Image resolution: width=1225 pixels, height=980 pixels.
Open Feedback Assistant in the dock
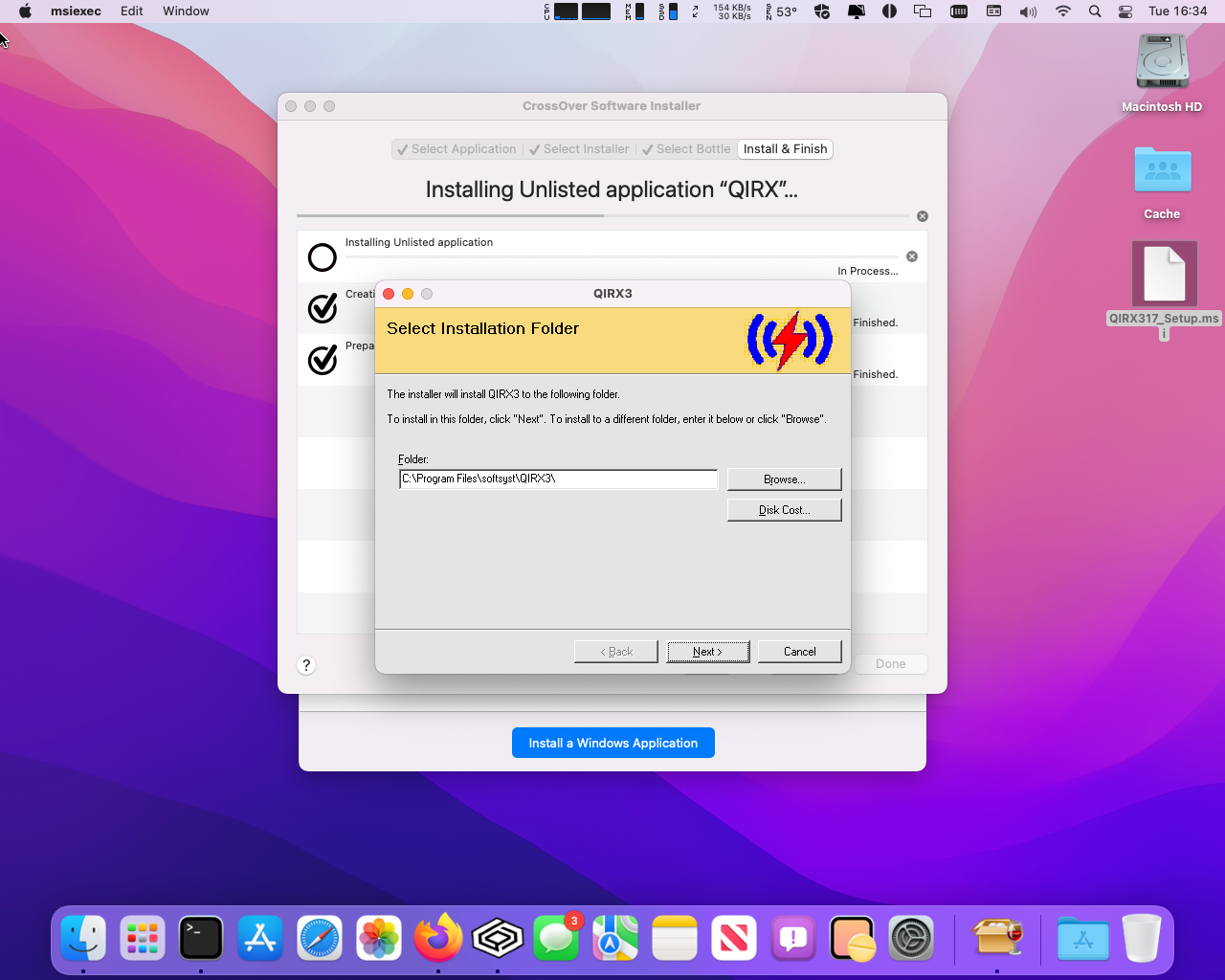[x=793, y=938]
